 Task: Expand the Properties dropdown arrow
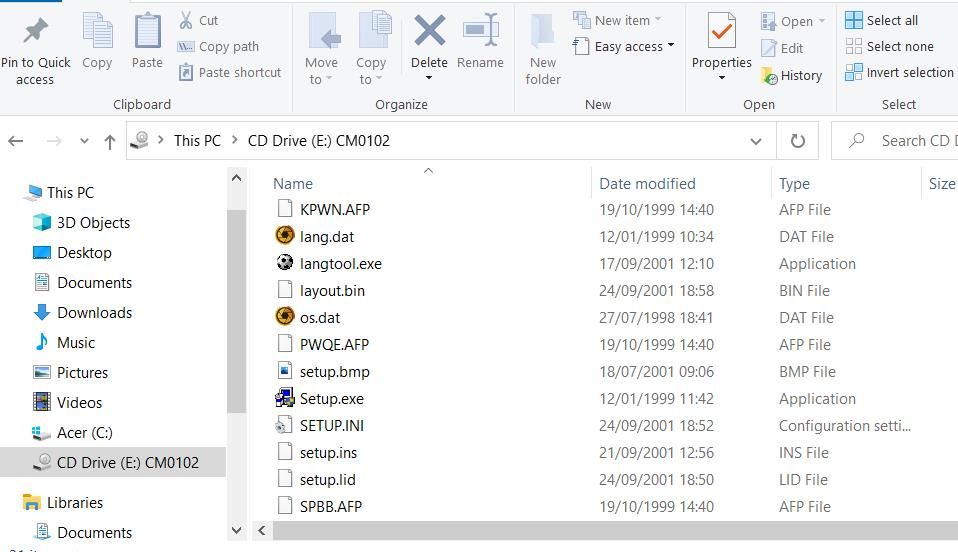point(722,78)
